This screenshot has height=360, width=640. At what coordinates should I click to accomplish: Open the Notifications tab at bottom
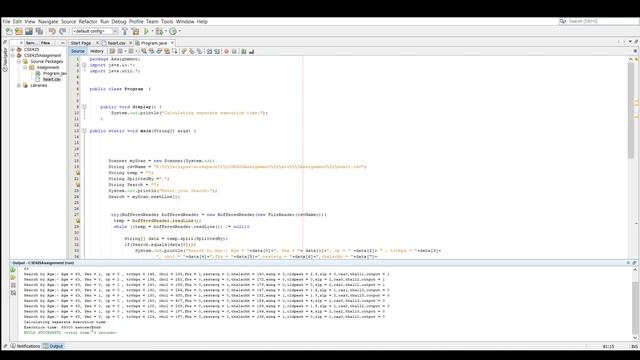(25, 346)
